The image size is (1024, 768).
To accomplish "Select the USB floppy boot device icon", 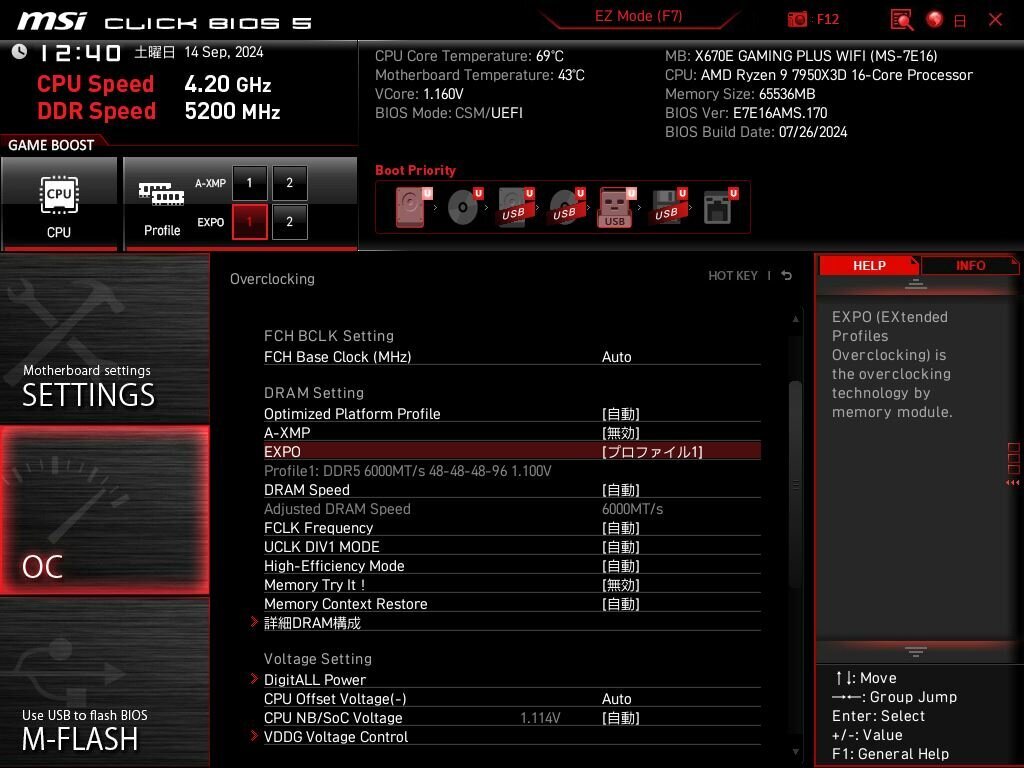I will pos(667,207).
